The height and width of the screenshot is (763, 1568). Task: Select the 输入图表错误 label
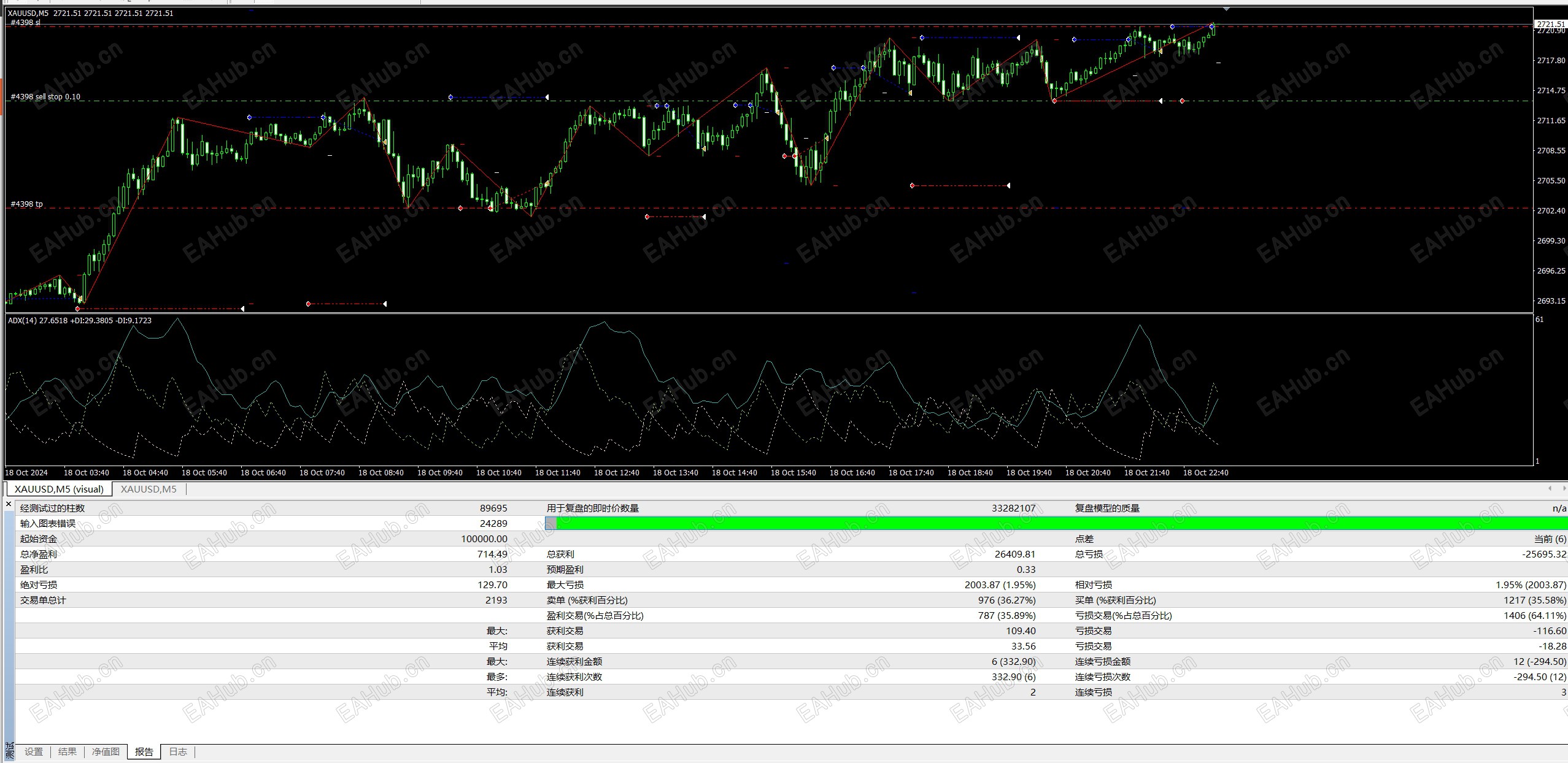[48, 523]
